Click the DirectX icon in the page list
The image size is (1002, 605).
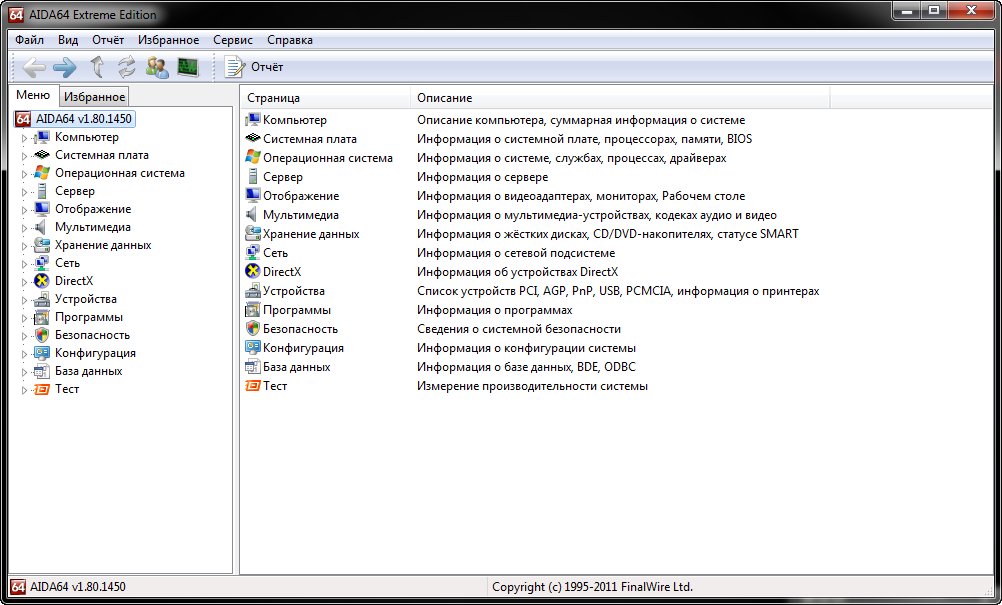click(253, 272)
